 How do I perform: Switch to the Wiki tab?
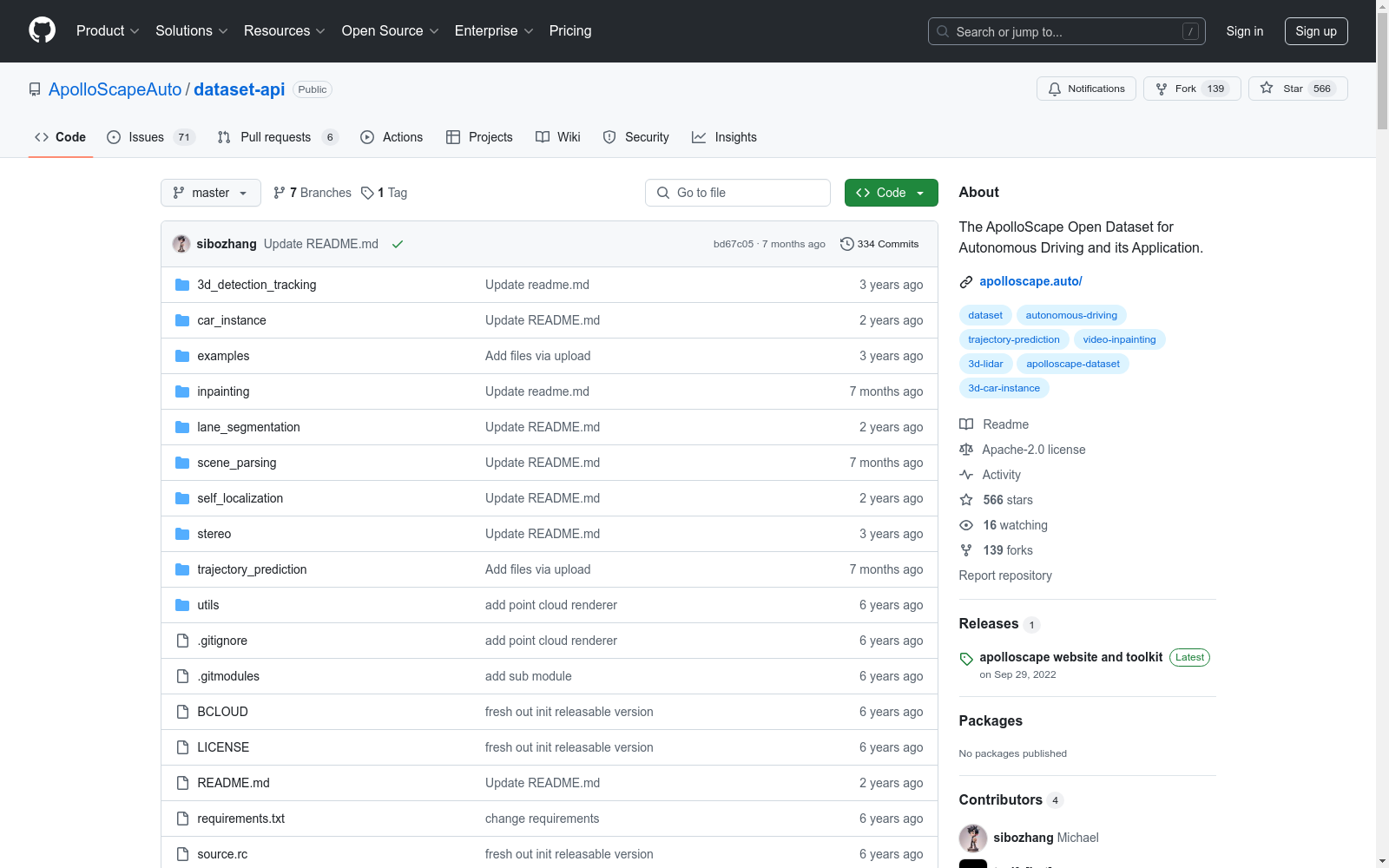point(558,137)
